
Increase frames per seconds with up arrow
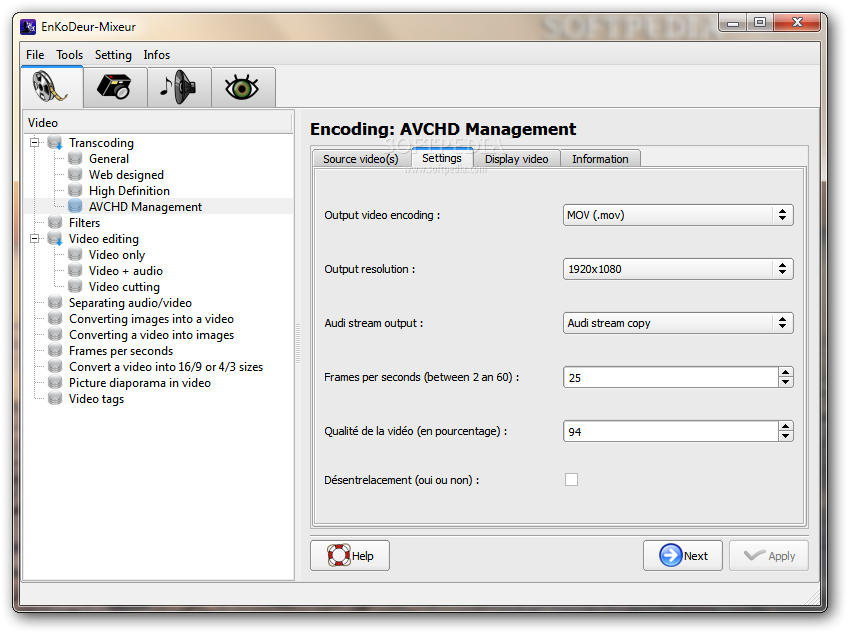785,372
